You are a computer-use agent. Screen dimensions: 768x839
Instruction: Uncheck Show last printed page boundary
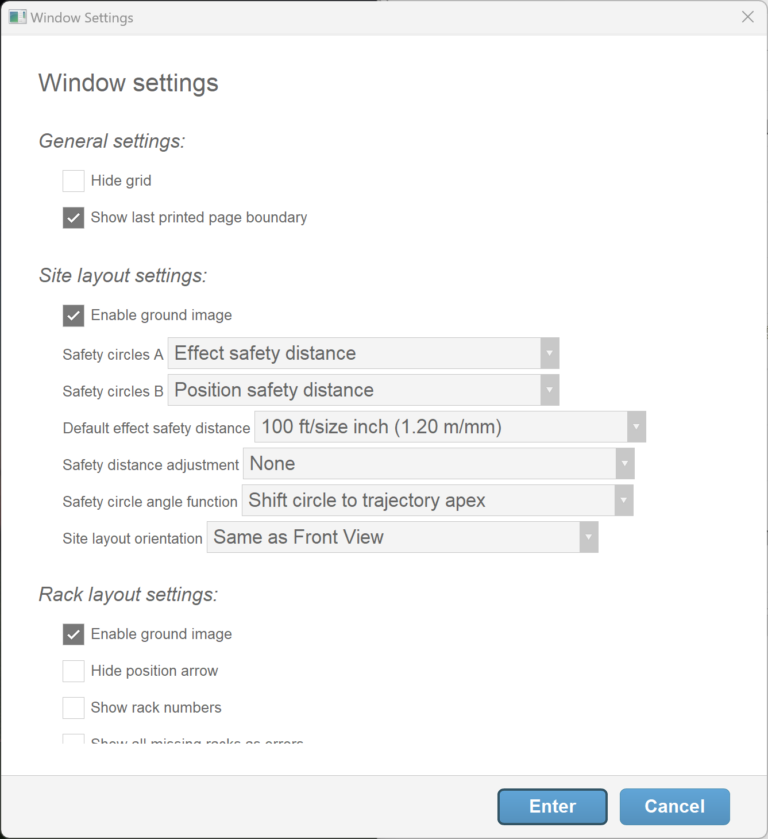coord(73,217)
